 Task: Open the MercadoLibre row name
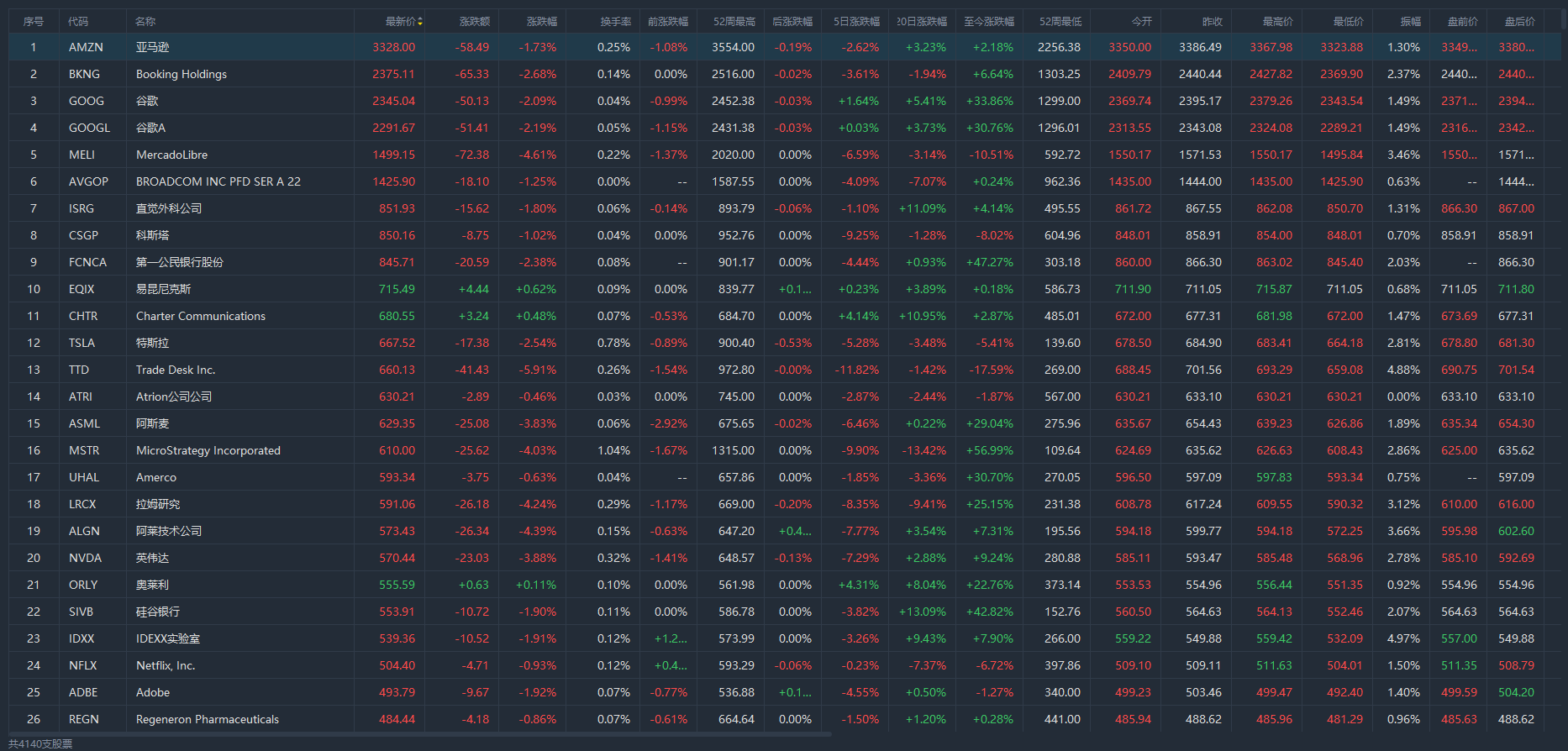tap(171, 155)
